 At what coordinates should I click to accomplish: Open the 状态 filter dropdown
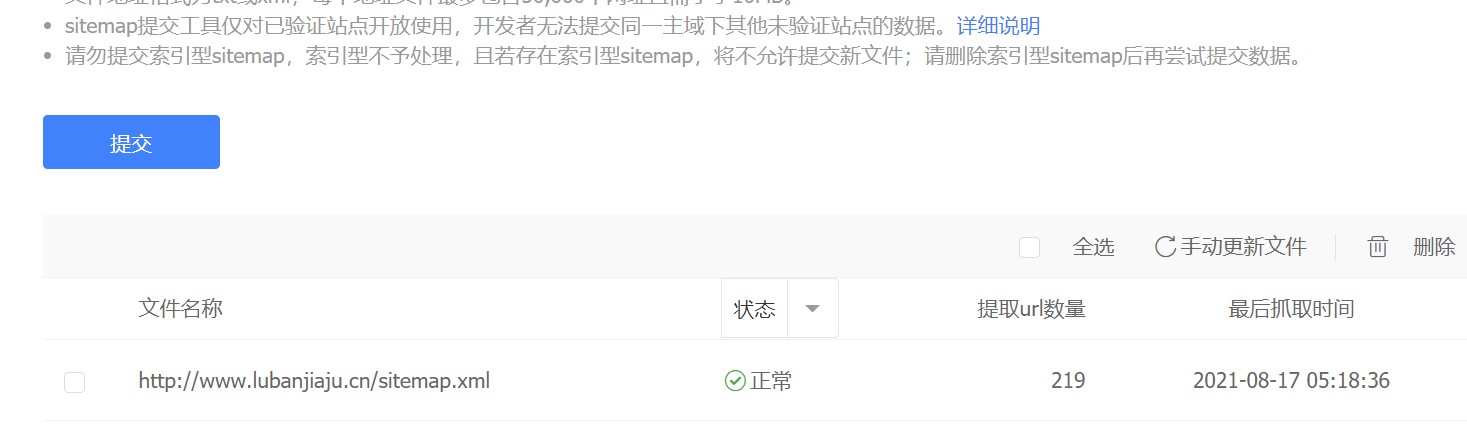click(x=780, y=309)
